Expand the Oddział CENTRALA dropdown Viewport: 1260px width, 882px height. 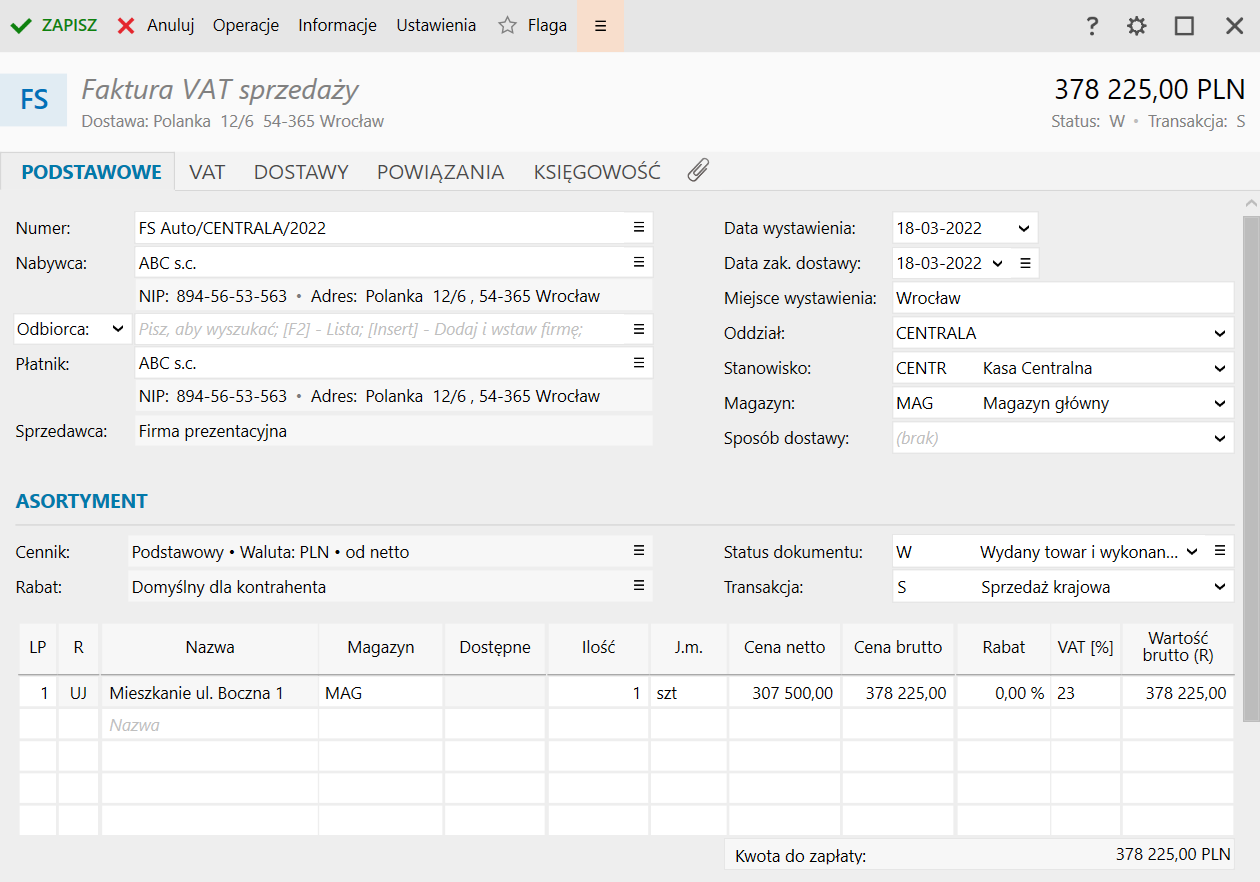pyautogui.click(x=1220, y=333)
